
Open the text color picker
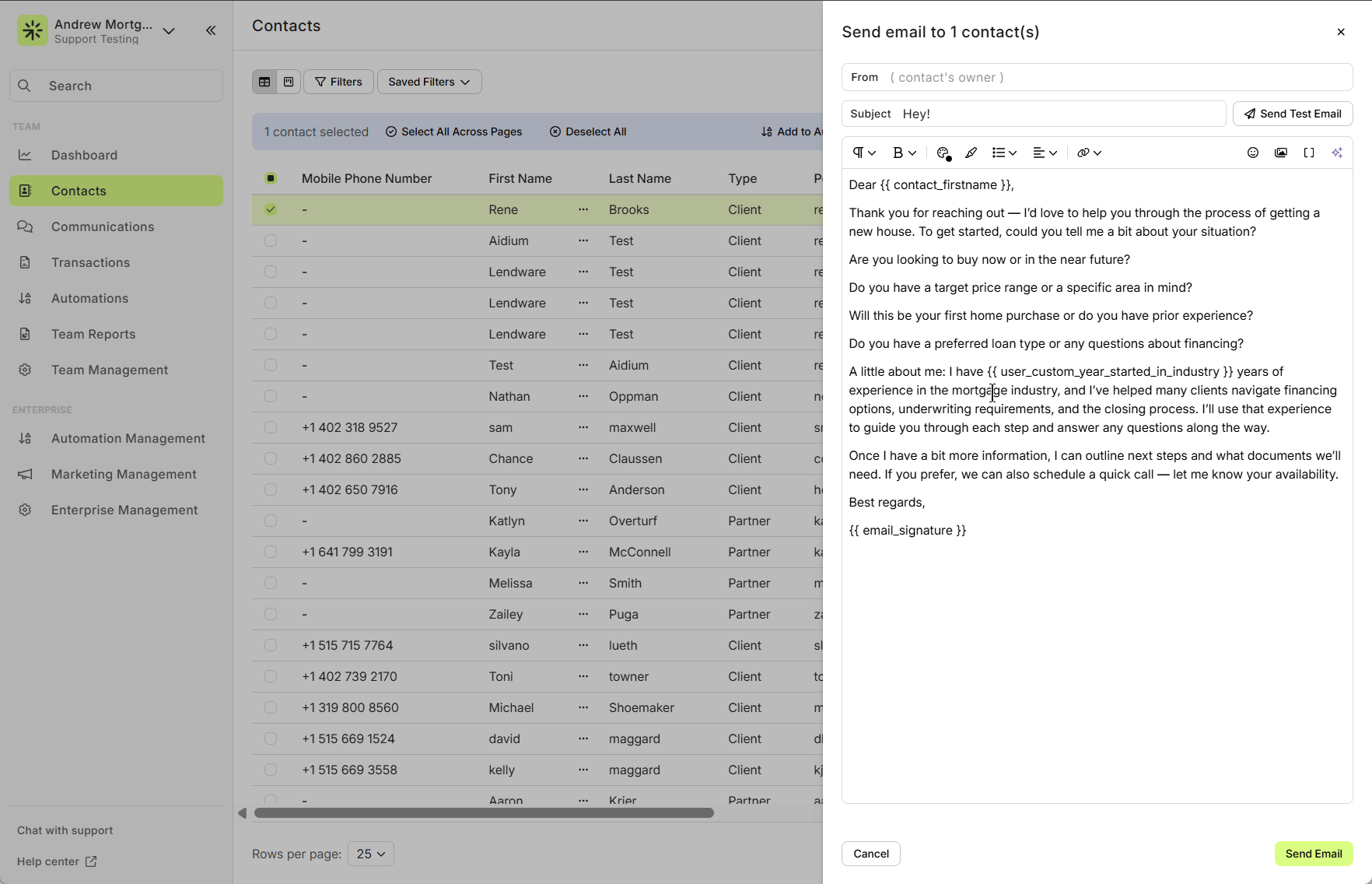click(x=943, y=153)
